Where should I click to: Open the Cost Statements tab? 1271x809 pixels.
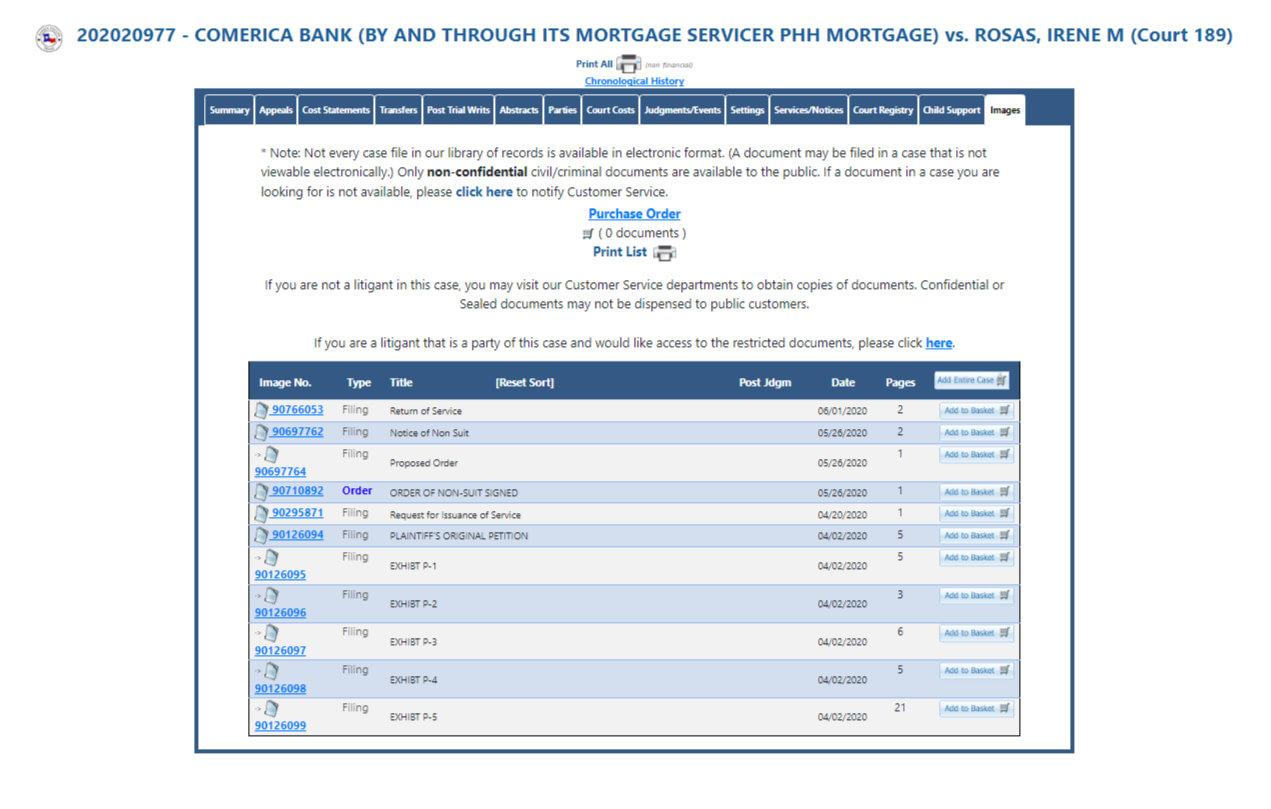[x=336, y=110]
